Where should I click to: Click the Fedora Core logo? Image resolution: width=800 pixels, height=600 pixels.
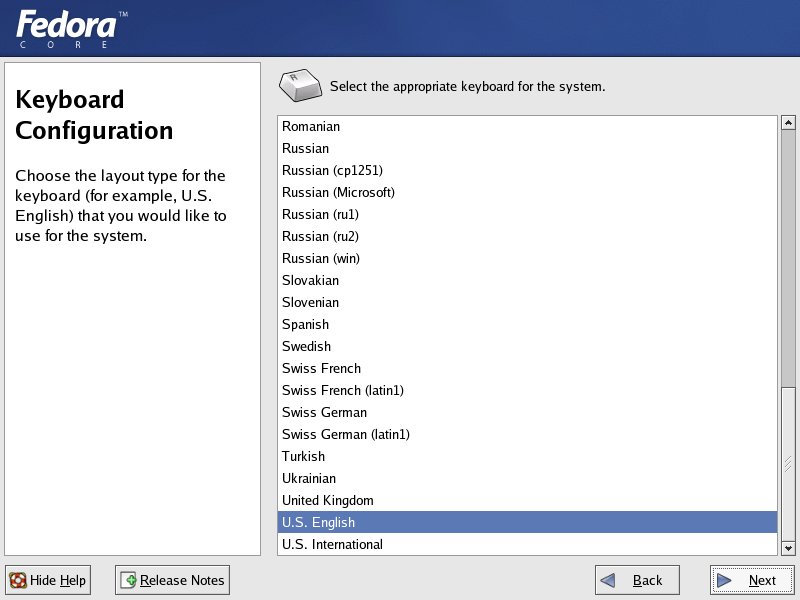pyautogui.click(x=72, y=29)
